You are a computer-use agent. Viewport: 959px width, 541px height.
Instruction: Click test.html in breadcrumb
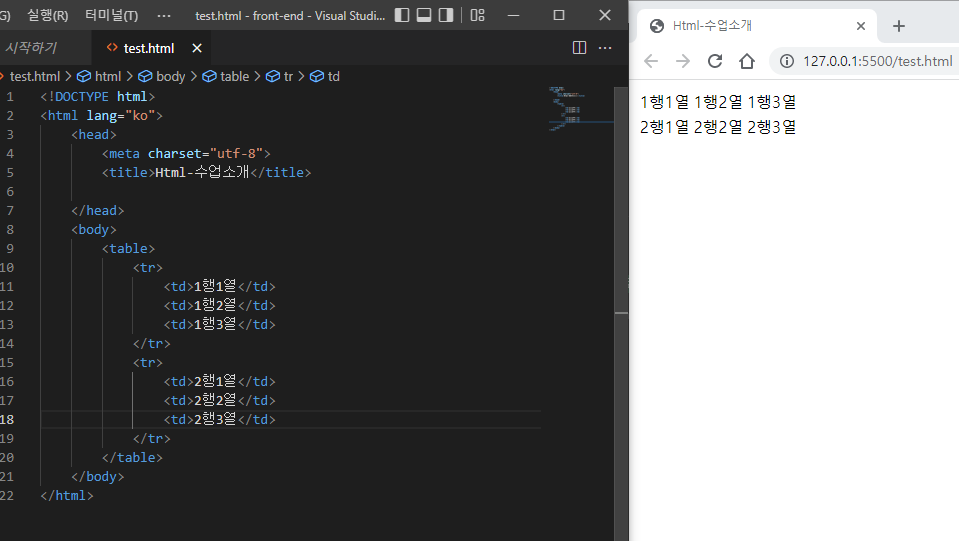(x=35, y=76)
